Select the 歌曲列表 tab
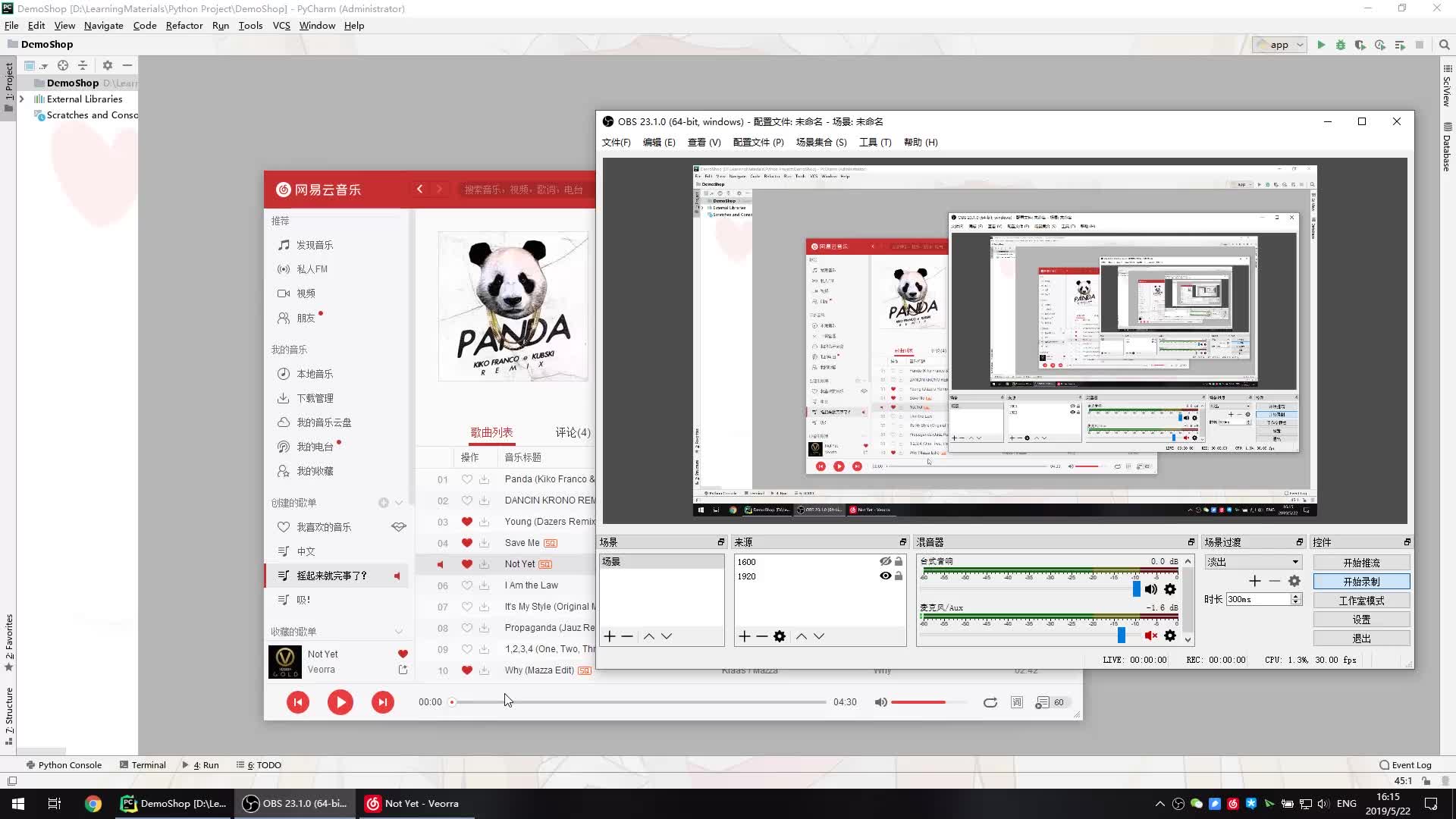The height and width of the screenshot is (819, 1456). 490,432
